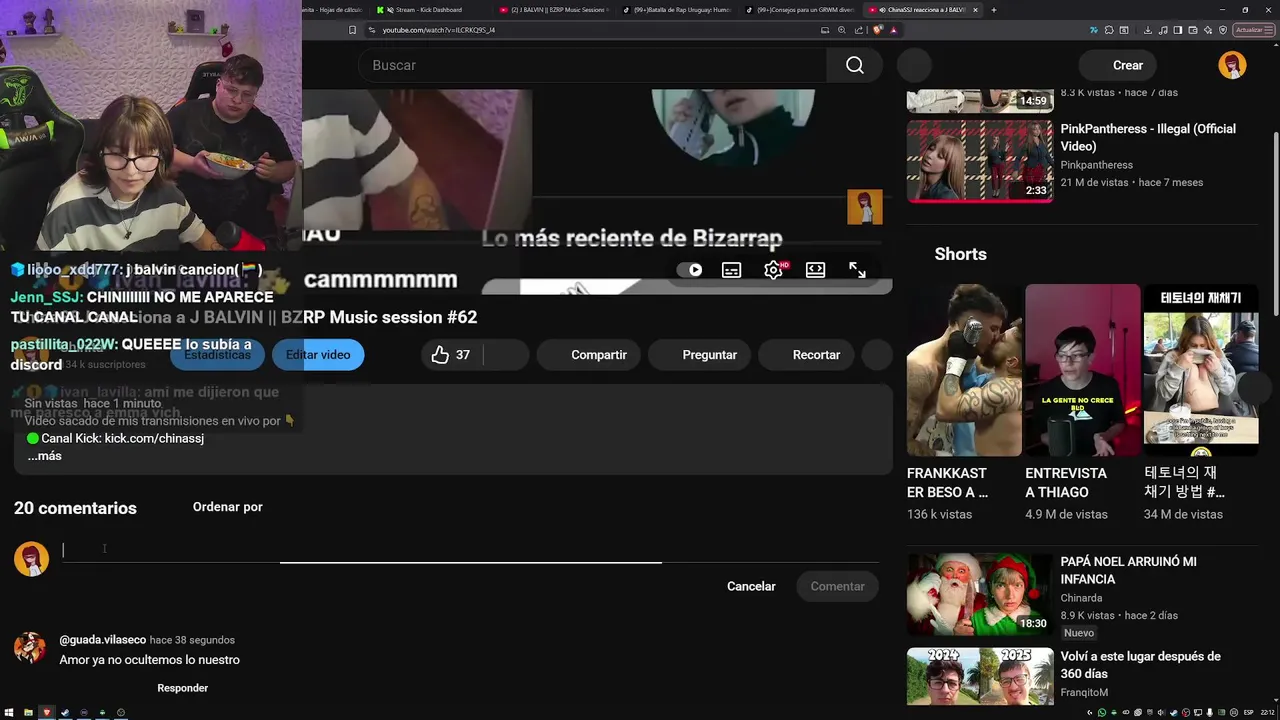The width and height of the screenshot is (1280, 720).
Task: Select the ChinaSSJ reacciona a J BALVIN tab
Action: click(924, 10)
